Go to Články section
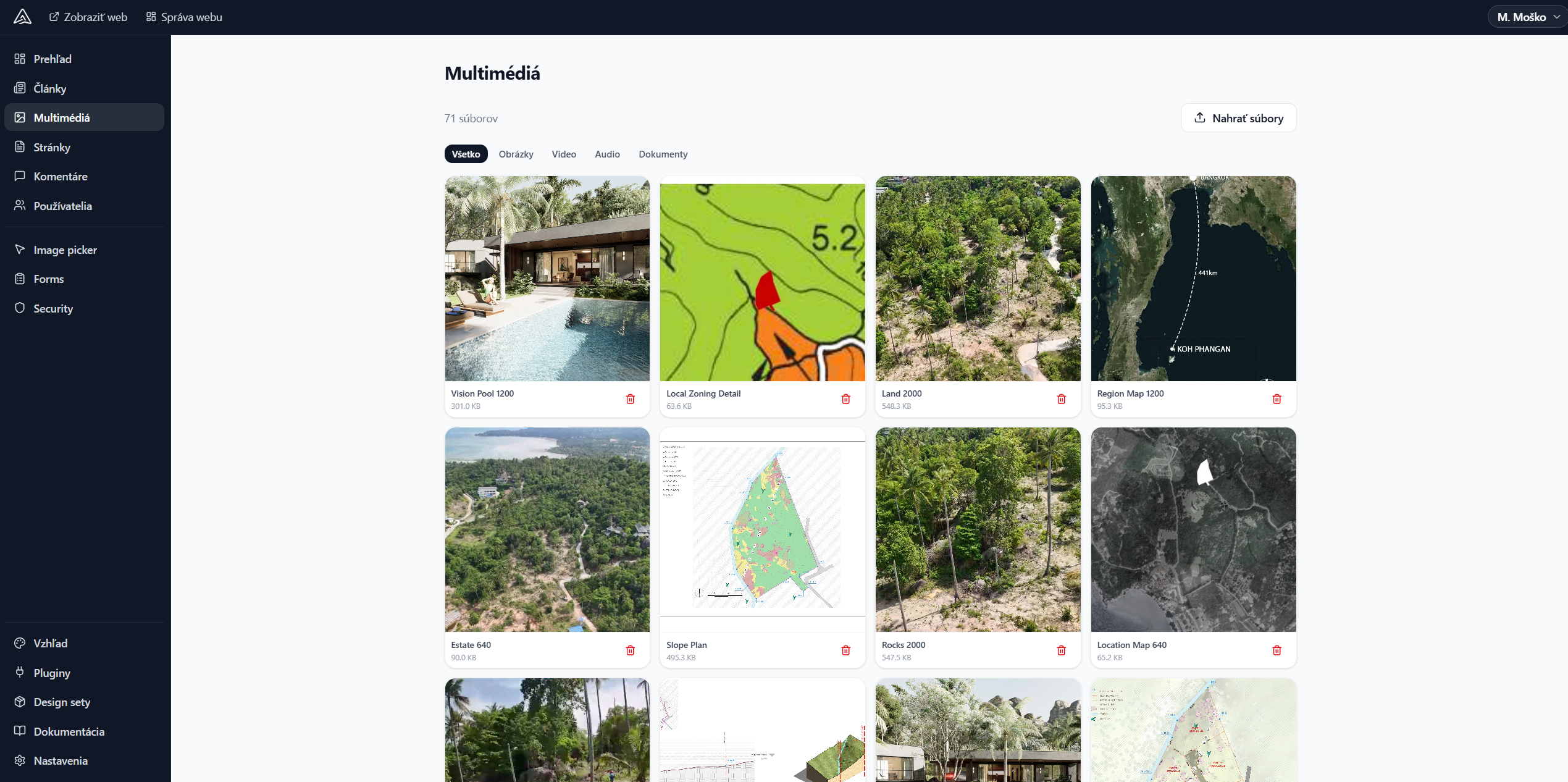1568x782 pixels. pos(84,88)
